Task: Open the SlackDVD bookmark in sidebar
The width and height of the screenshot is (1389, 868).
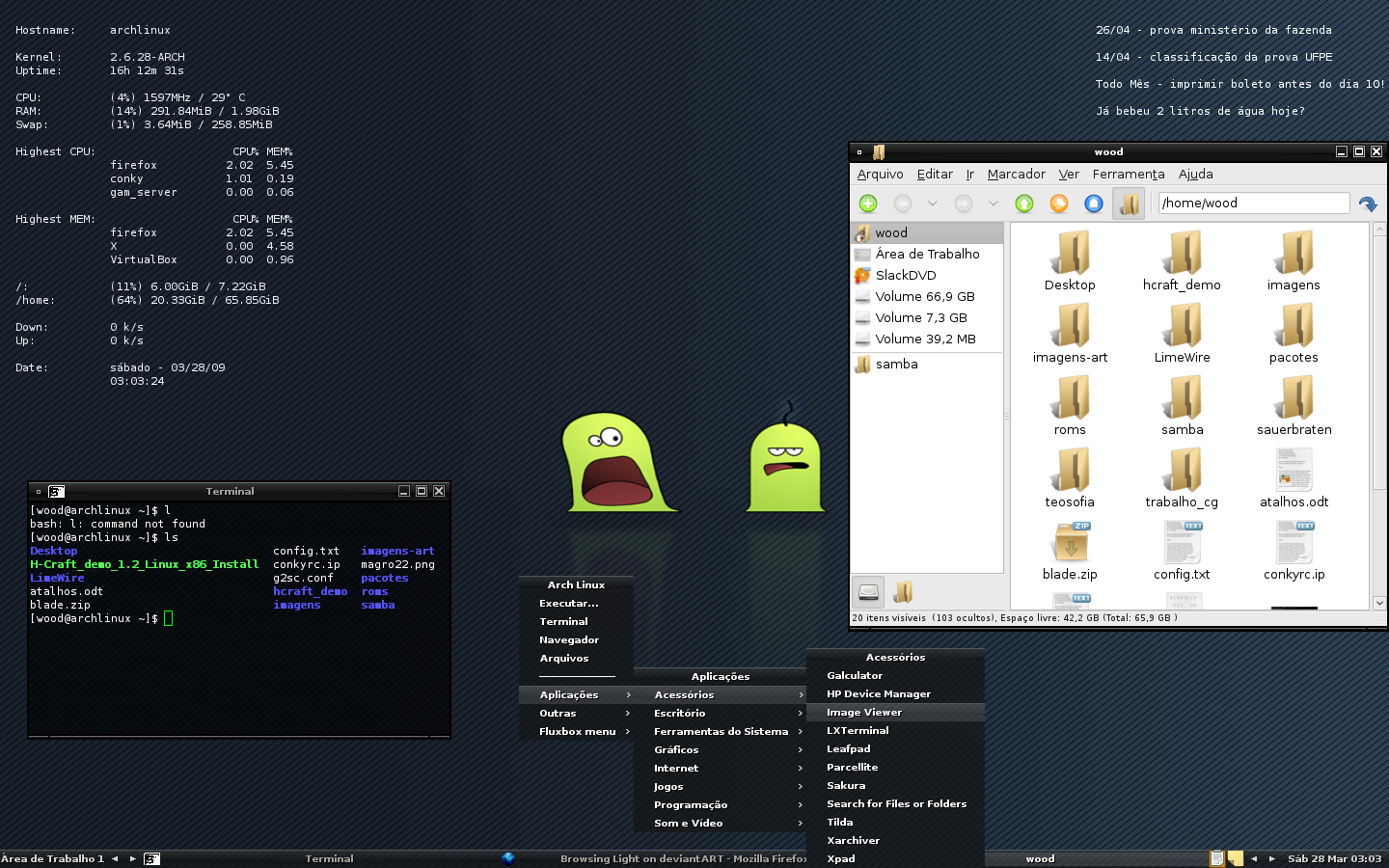Action: pyautogui.click(x=906, y=275)
